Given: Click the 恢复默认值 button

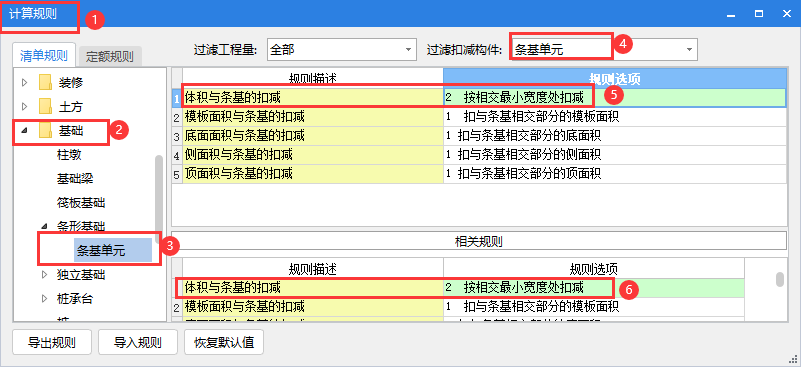Looking at the screenshot, I should pos(224,342).
